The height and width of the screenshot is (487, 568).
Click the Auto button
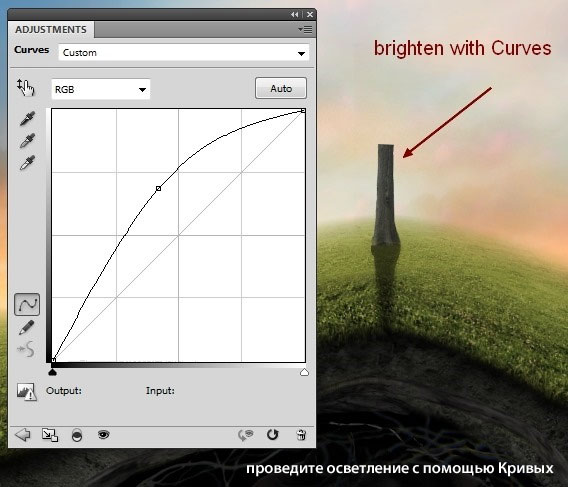pos(281,88)
